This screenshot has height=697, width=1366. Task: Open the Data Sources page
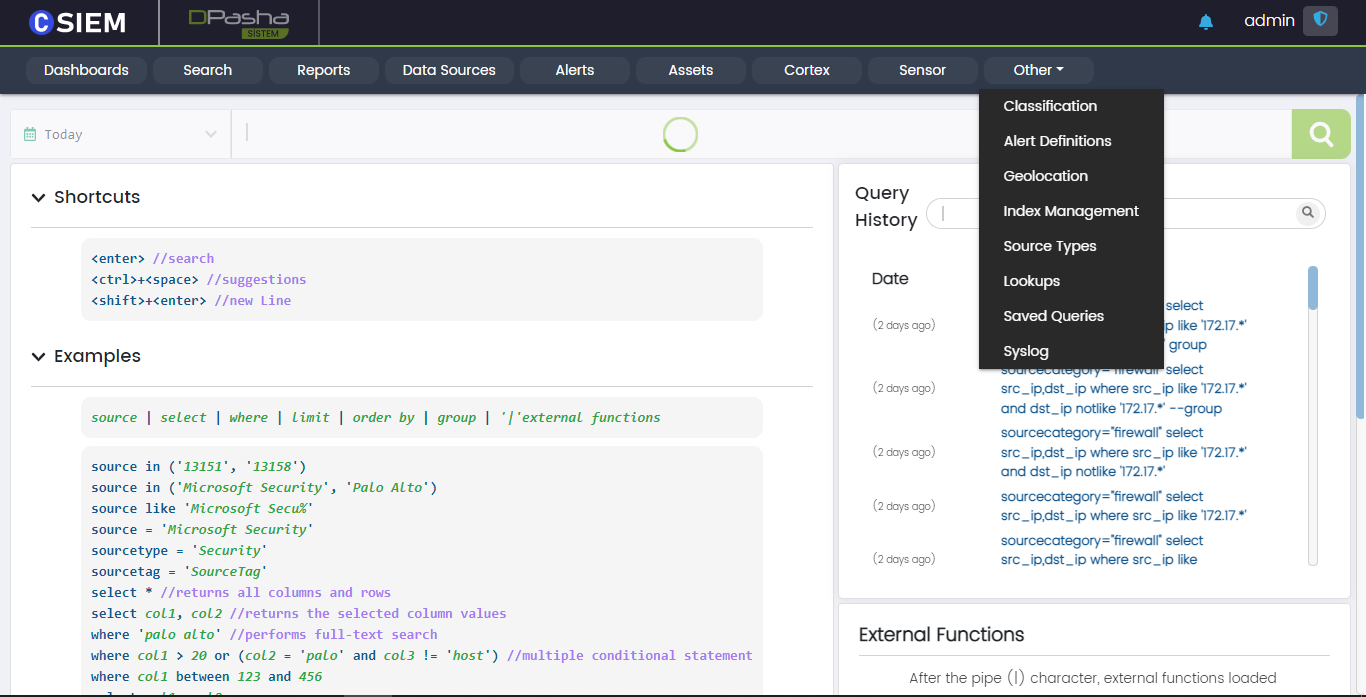point(449,70)
